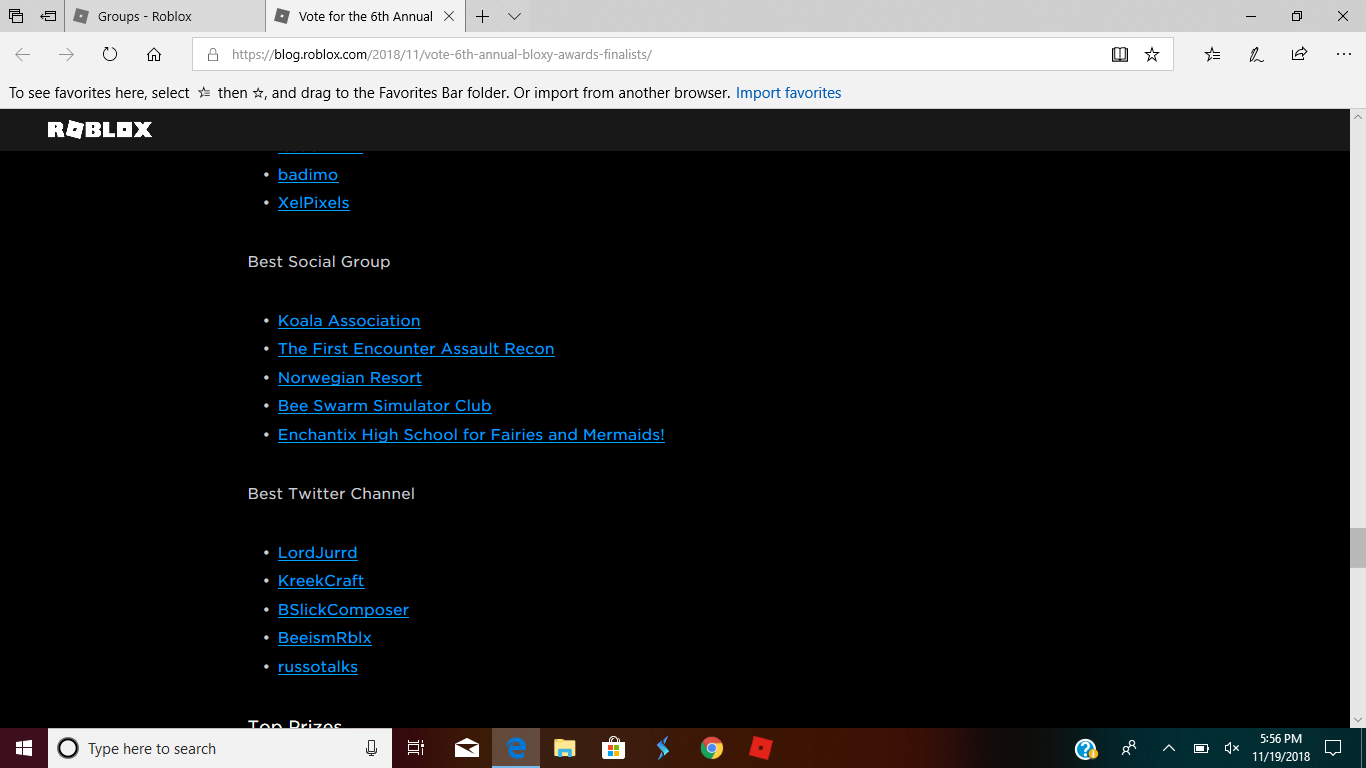Click the page vertical scrollbar thumb
1366x768 pixels.
1358,548
